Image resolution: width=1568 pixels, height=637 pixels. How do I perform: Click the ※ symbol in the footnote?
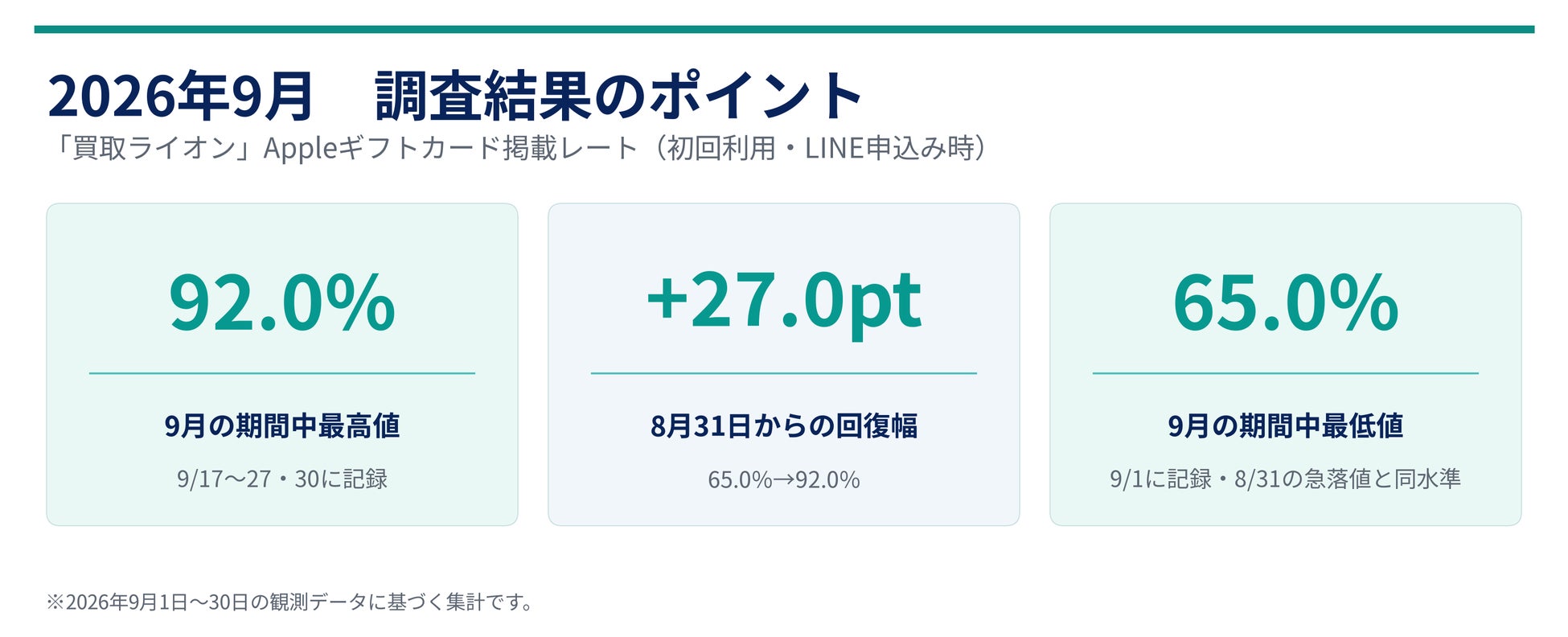[55, 602]
